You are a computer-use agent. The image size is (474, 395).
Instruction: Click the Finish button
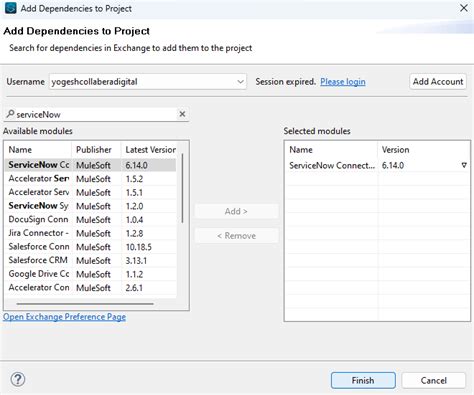pos(363,380)
